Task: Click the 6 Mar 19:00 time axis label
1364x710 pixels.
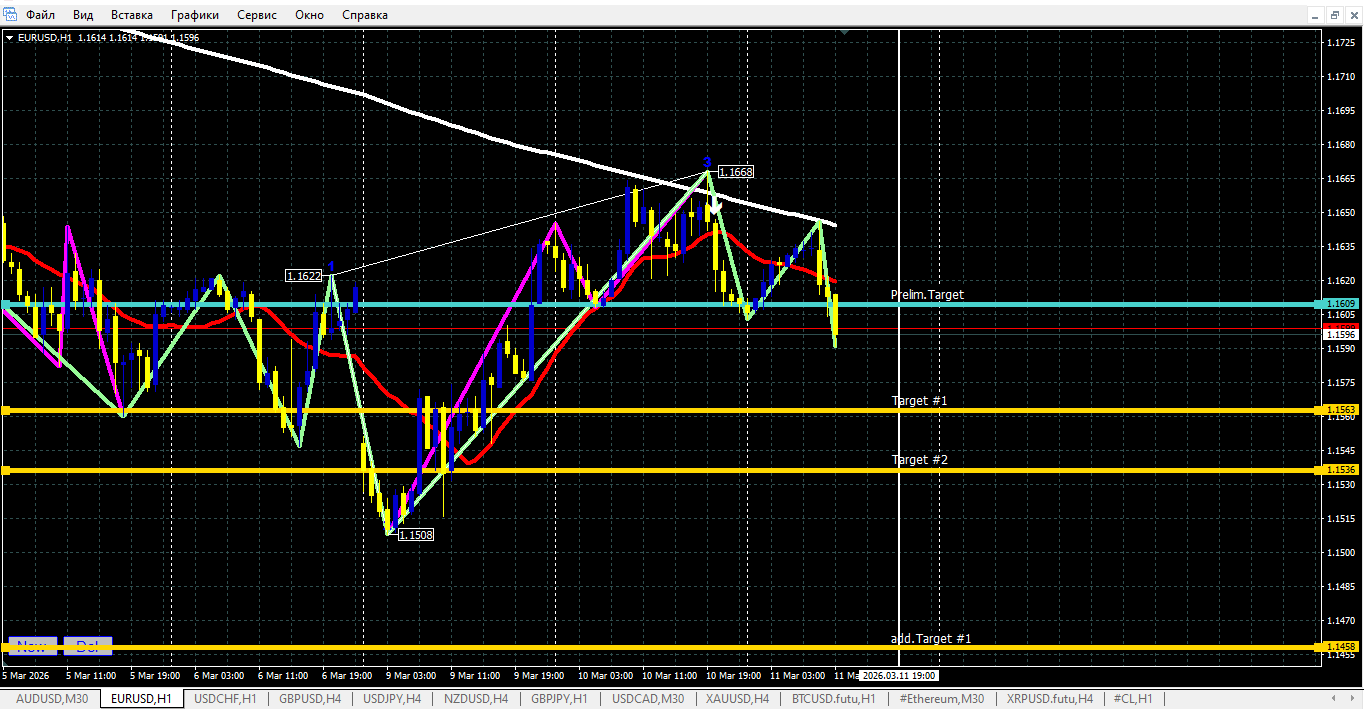Action: click(x=347, y=676)
